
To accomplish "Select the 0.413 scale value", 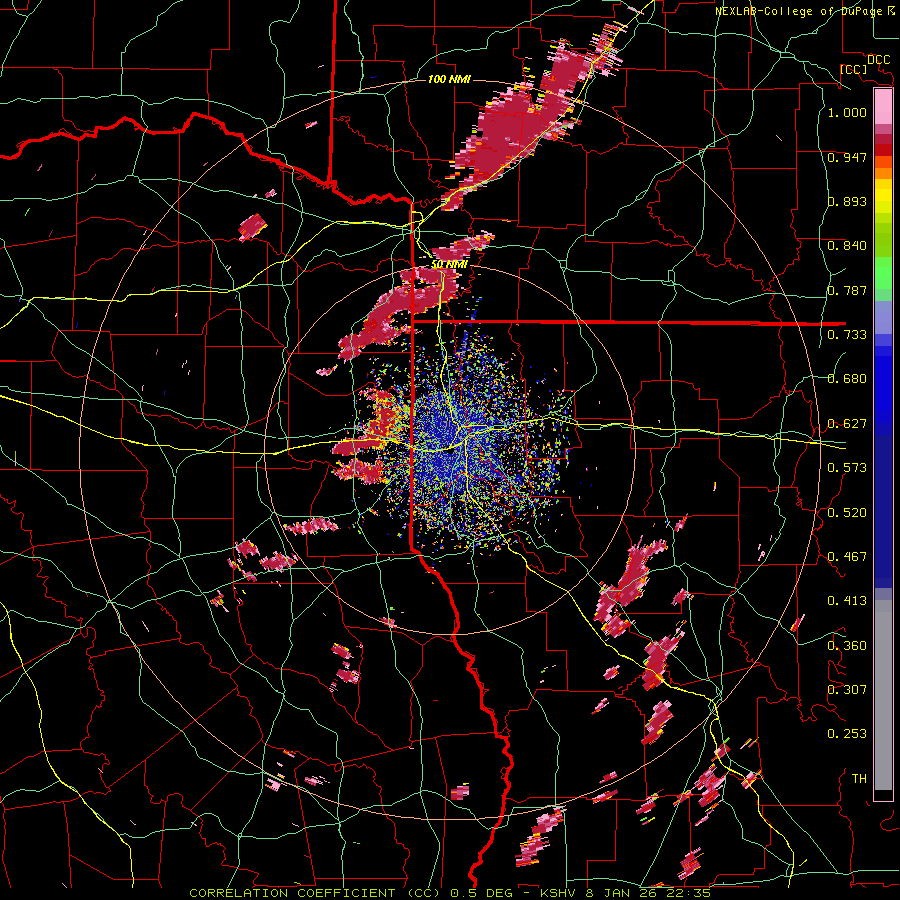I will coord(847,601).
